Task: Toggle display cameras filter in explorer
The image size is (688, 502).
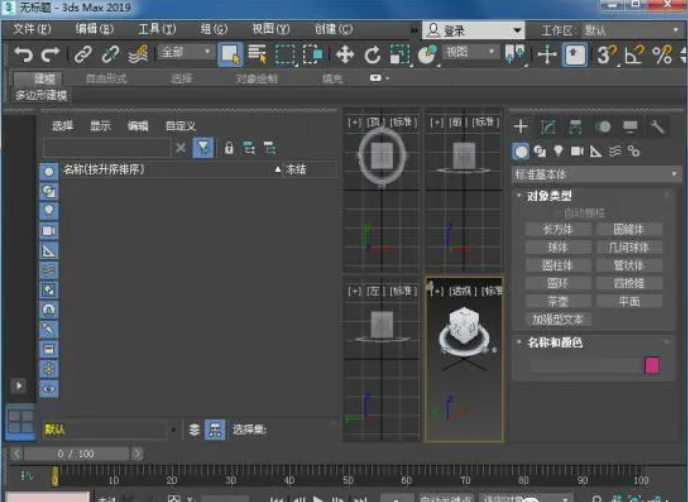Action: 49,231
